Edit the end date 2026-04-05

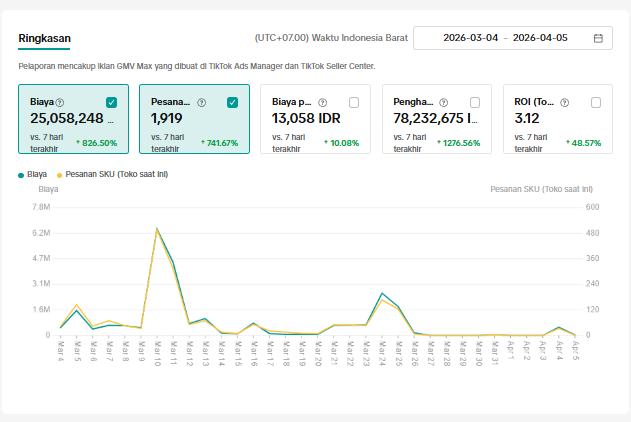click(540, 38)
